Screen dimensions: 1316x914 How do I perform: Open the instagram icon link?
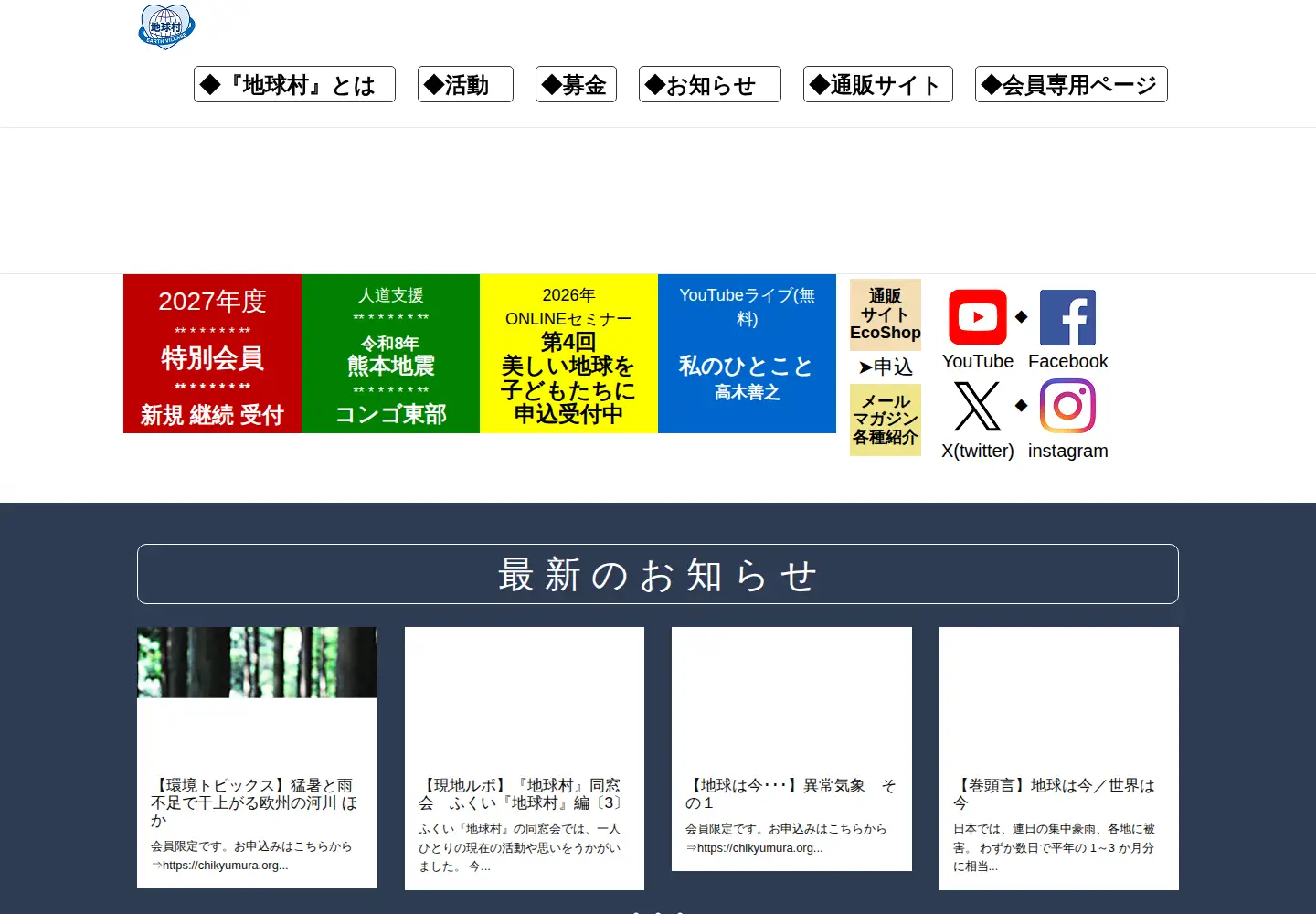point(1067,406)
